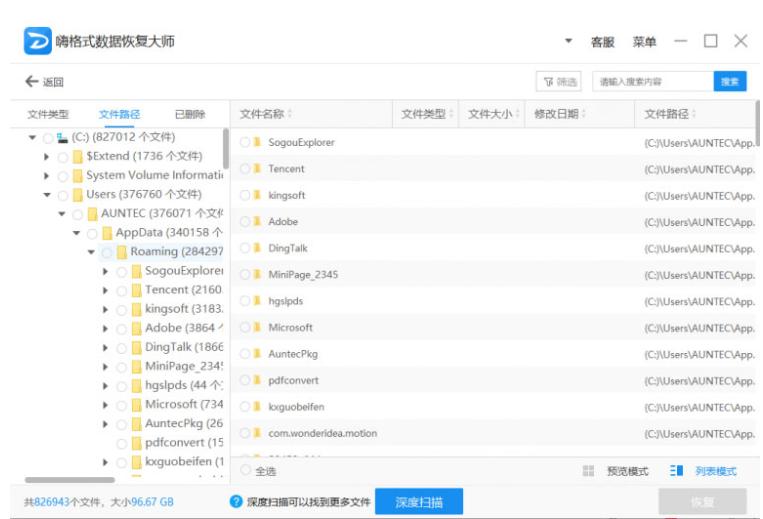The width and height of the screenshot is (763, 519).
Task: Click the blue app logo icon
Action: click(37, 41)
